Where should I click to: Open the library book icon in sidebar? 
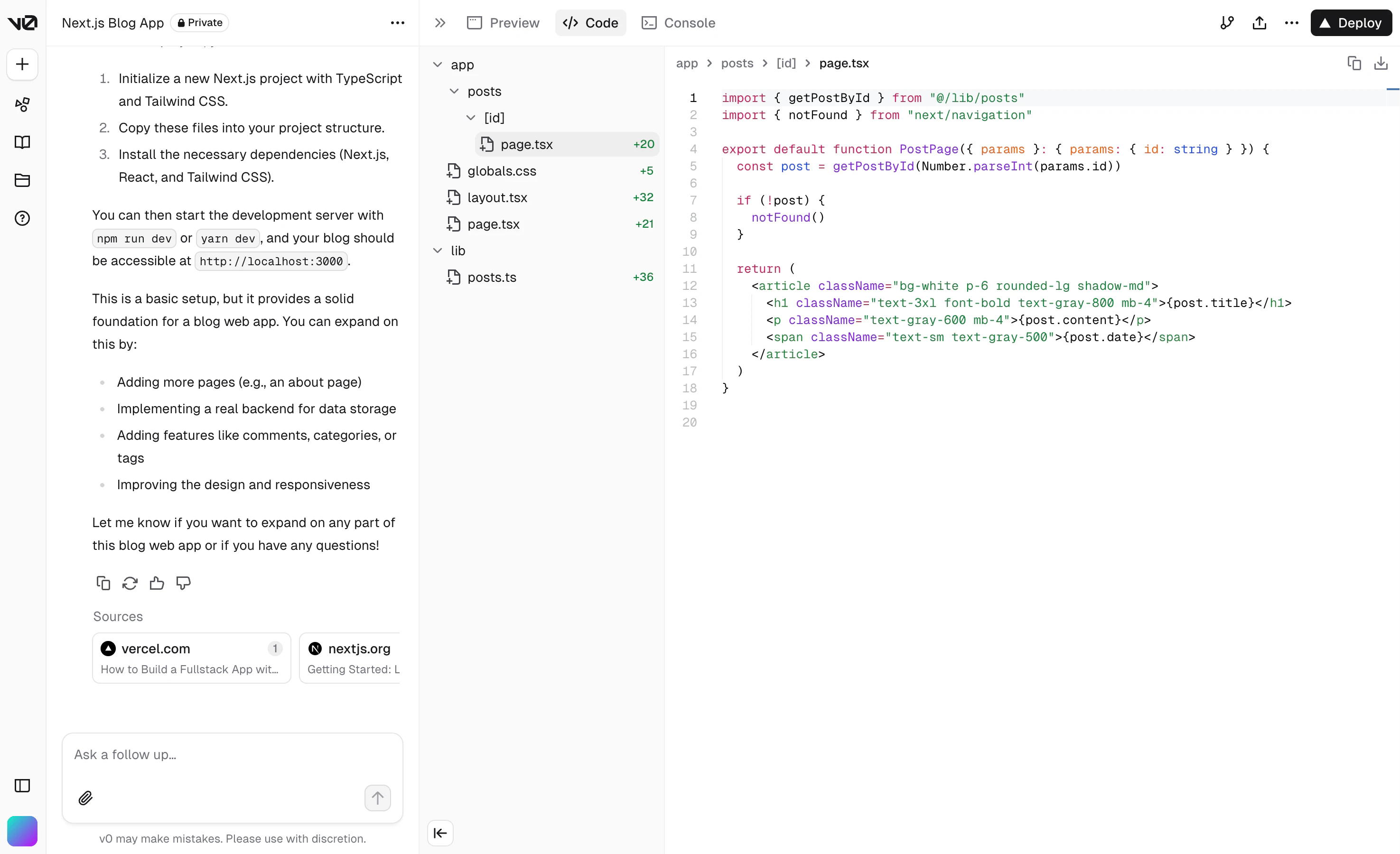click(22, 142)
